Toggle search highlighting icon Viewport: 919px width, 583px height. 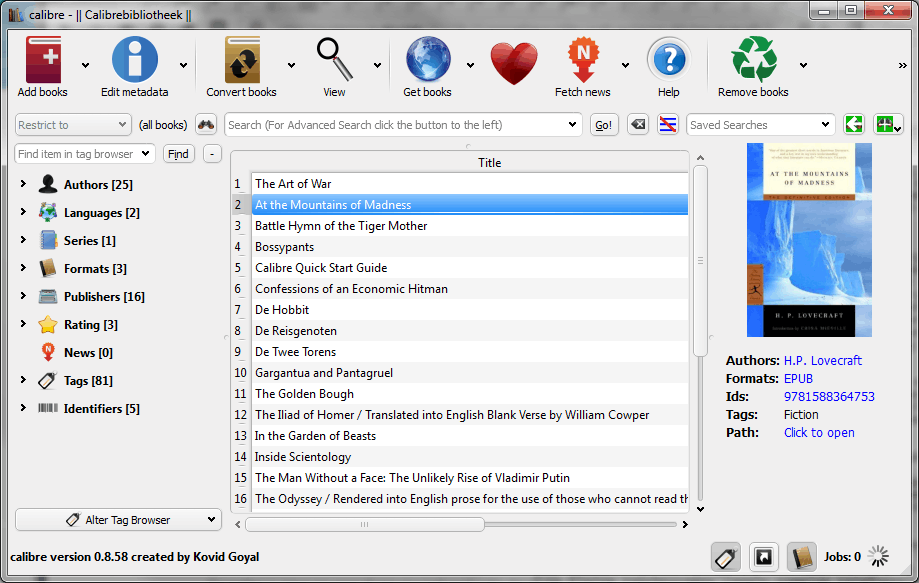click(668, 125)
